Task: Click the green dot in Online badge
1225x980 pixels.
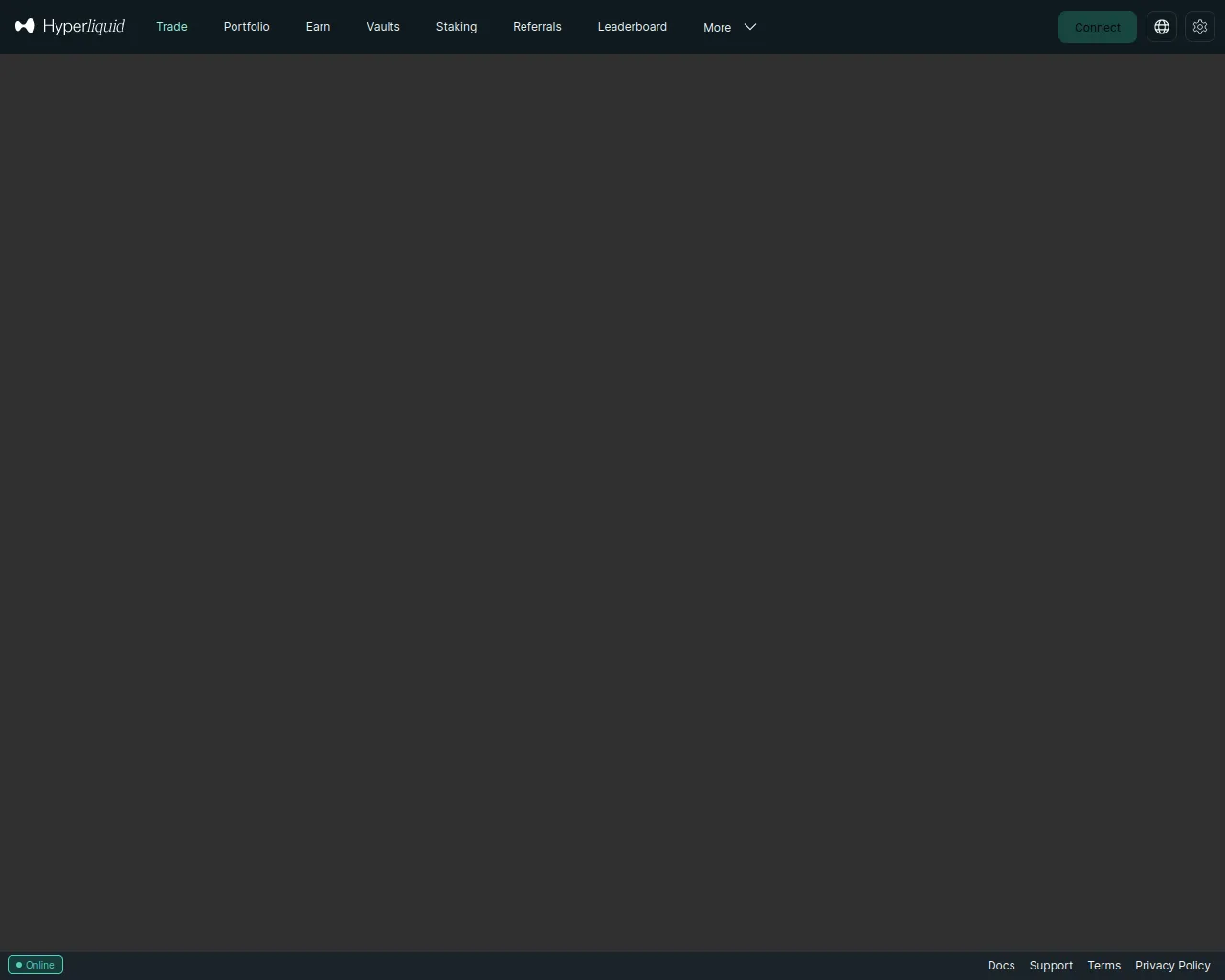Action: tap(18, 965)
